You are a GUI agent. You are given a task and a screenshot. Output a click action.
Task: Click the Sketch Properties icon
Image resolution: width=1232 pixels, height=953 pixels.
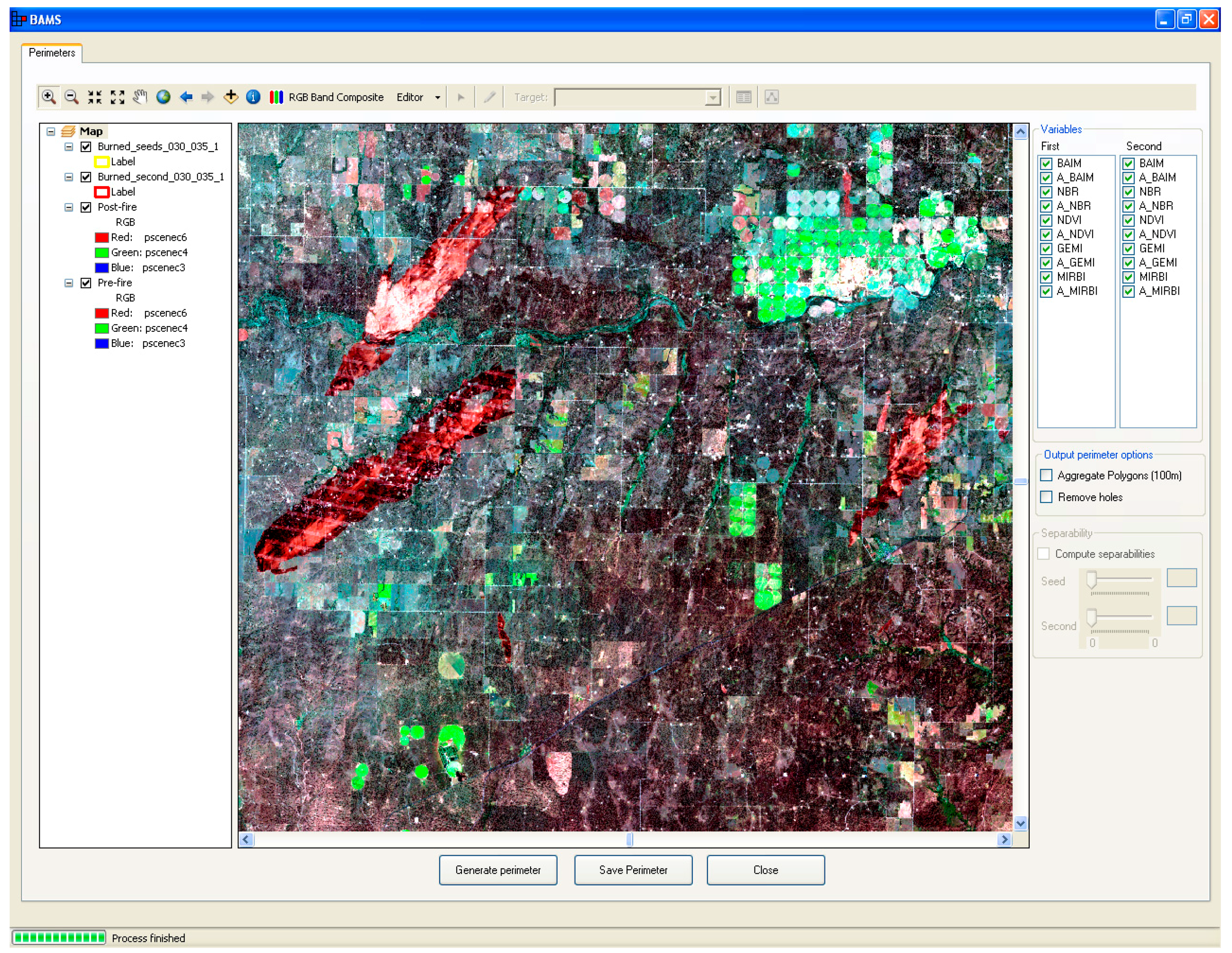coord(772,97)
